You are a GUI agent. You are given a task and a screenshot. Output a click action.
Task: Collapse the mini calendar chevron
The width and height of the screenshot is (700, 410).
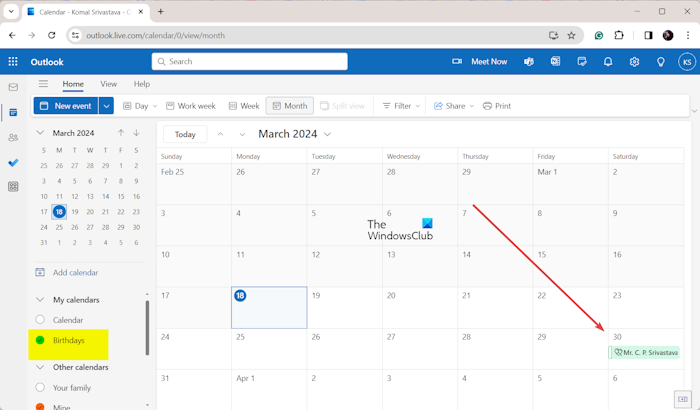click(x=40, y=133)
